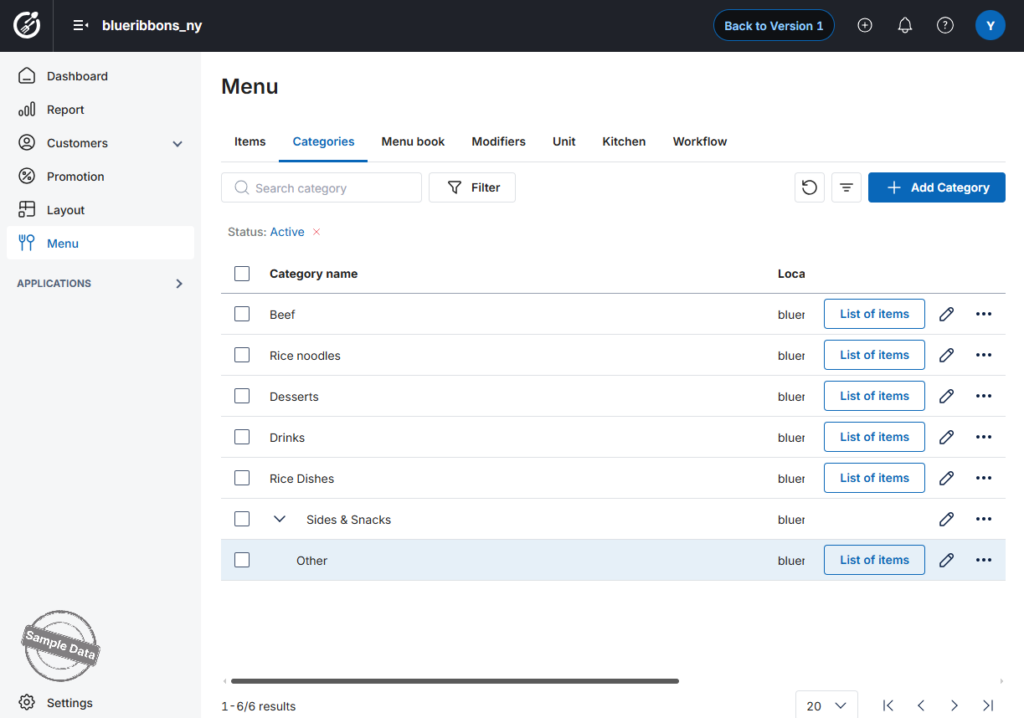Screen dimensions: 1024x718
Task: Expand the Customers sidebar submenu
Action: pyautogui.click(x=177, y=144)
